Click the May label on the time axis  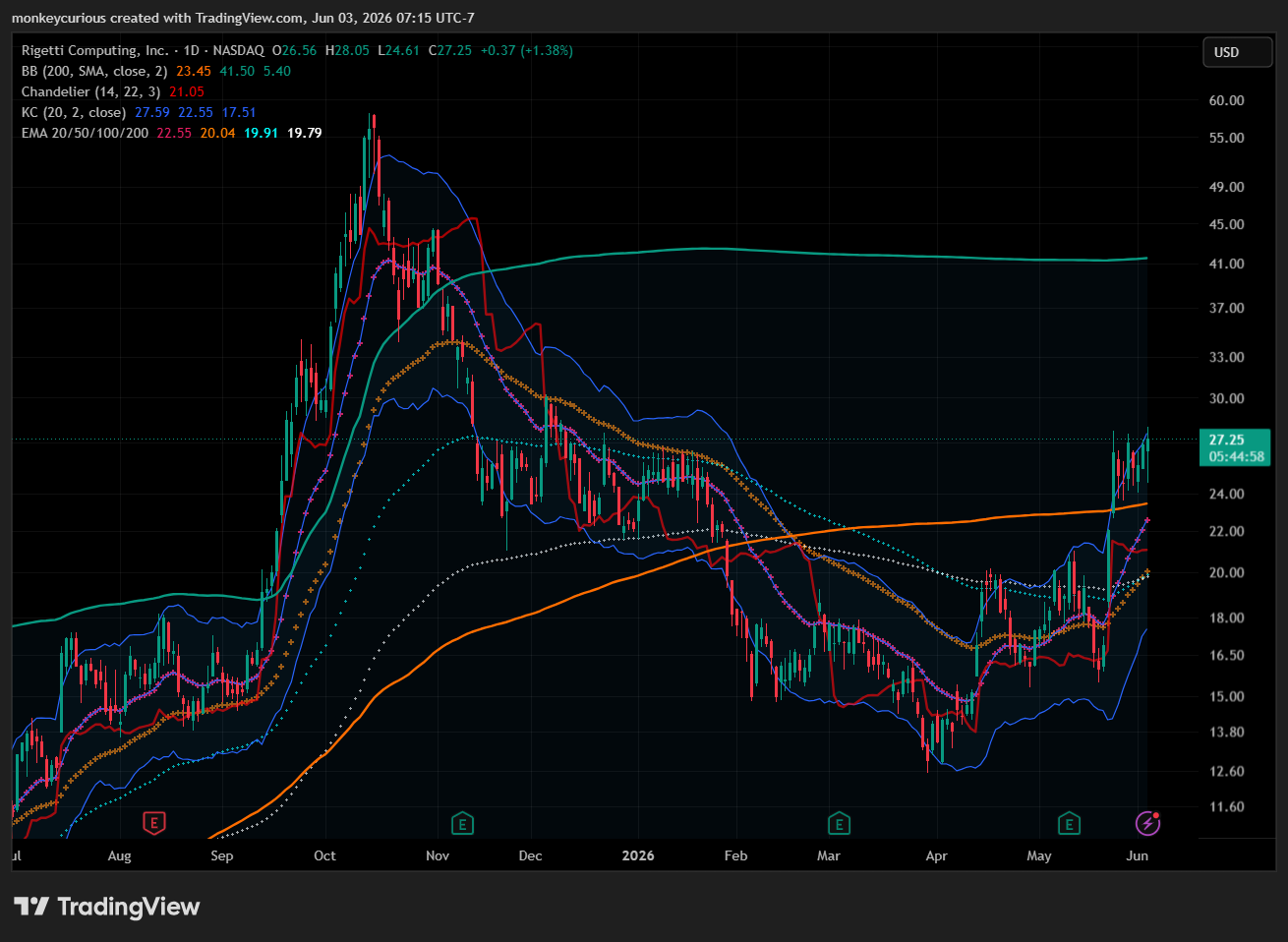pos(1039,855)
